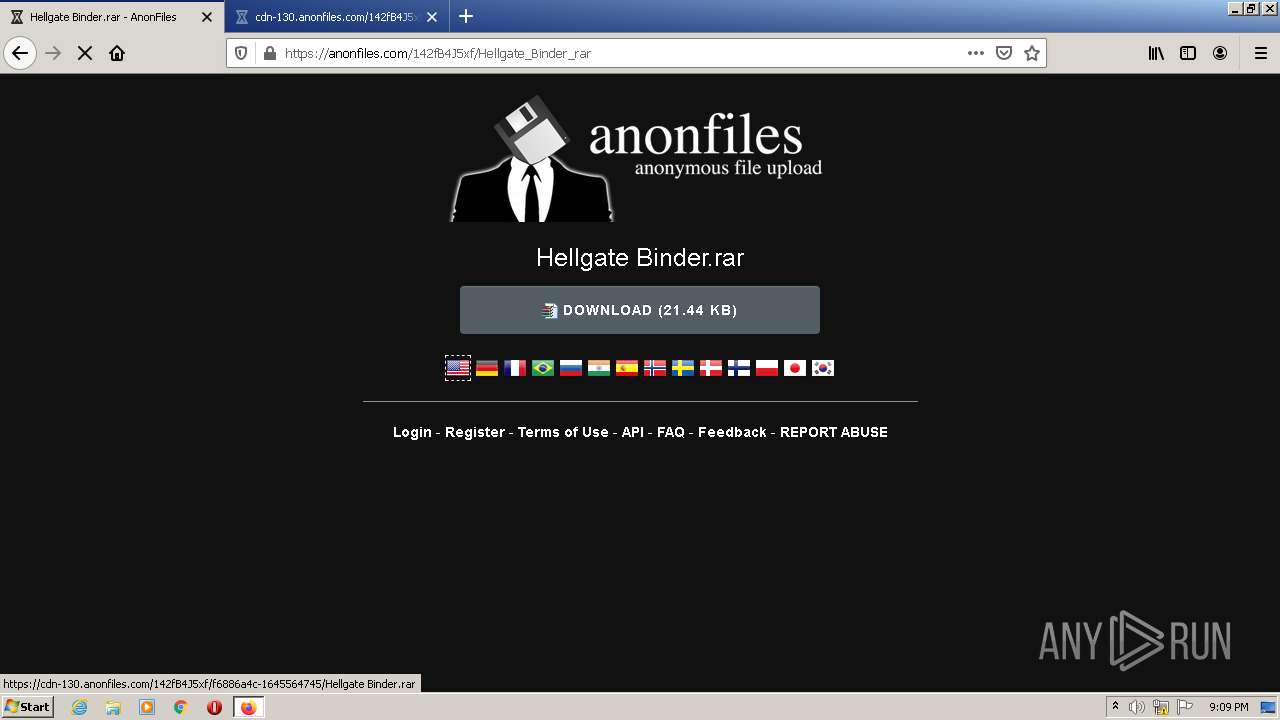This screenshot has width=1280, height=720.
Task: Open the Feedback link
Action: pyautogui.click(x=732, y=432)
